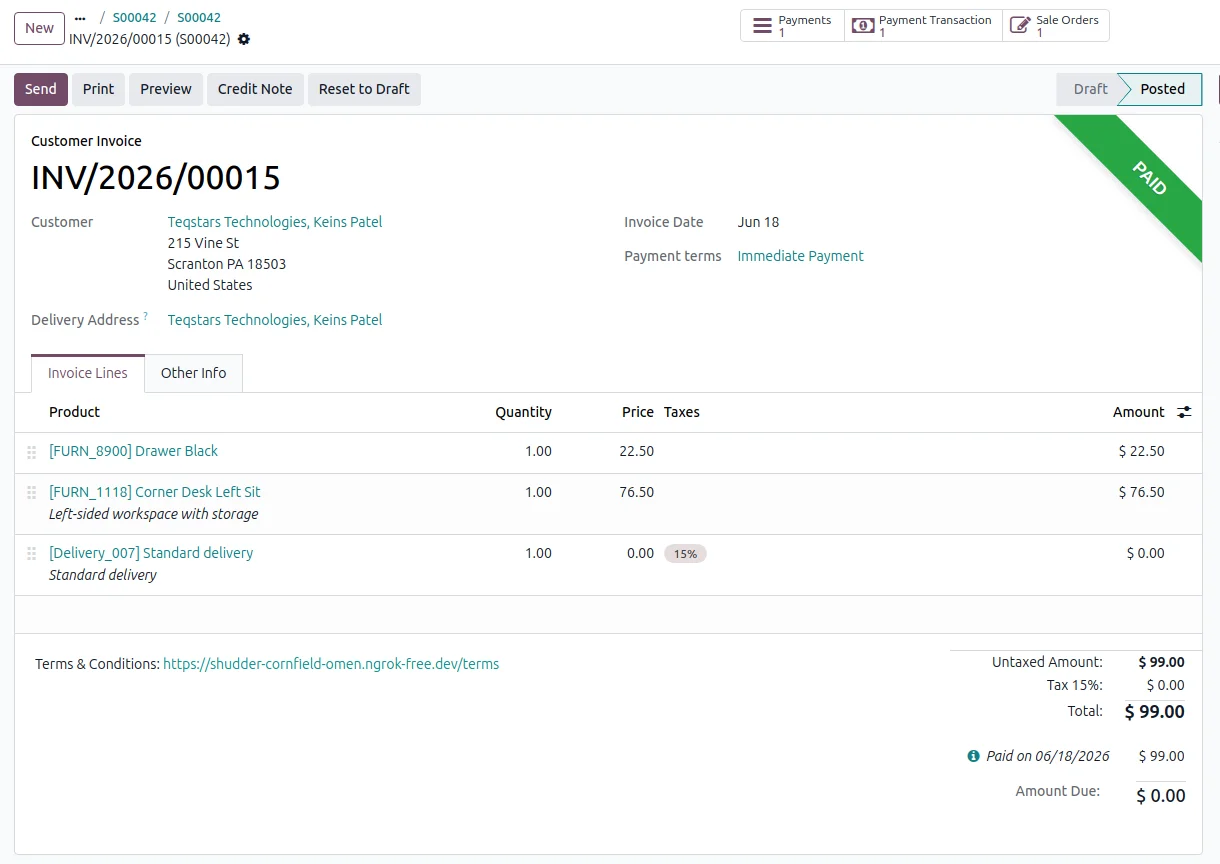Click the info icon beside Paid on
Screen dimensions: 1220x864
pos(974,756)
